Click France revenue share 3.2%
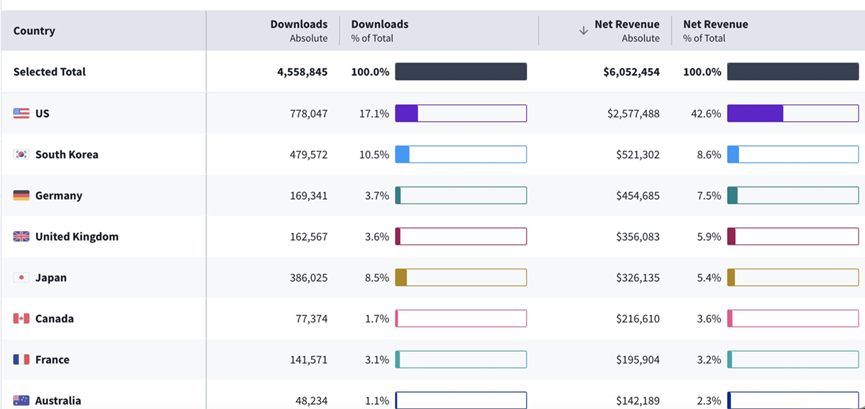Screen dimensions: 865x409 [709, 360]
